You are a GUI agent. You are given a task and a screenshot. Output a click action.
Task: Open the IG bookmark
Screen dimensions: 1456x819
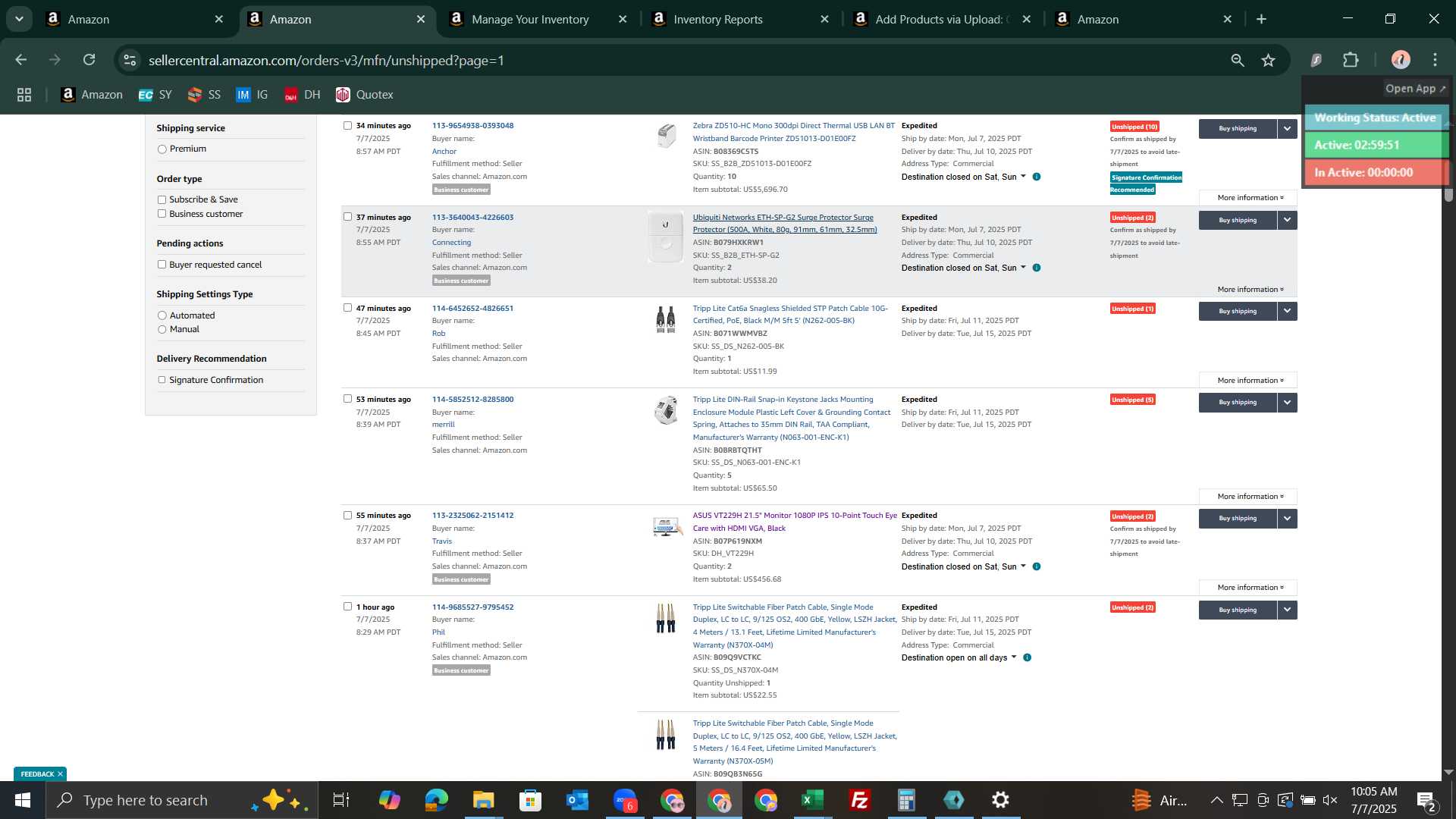252,95
